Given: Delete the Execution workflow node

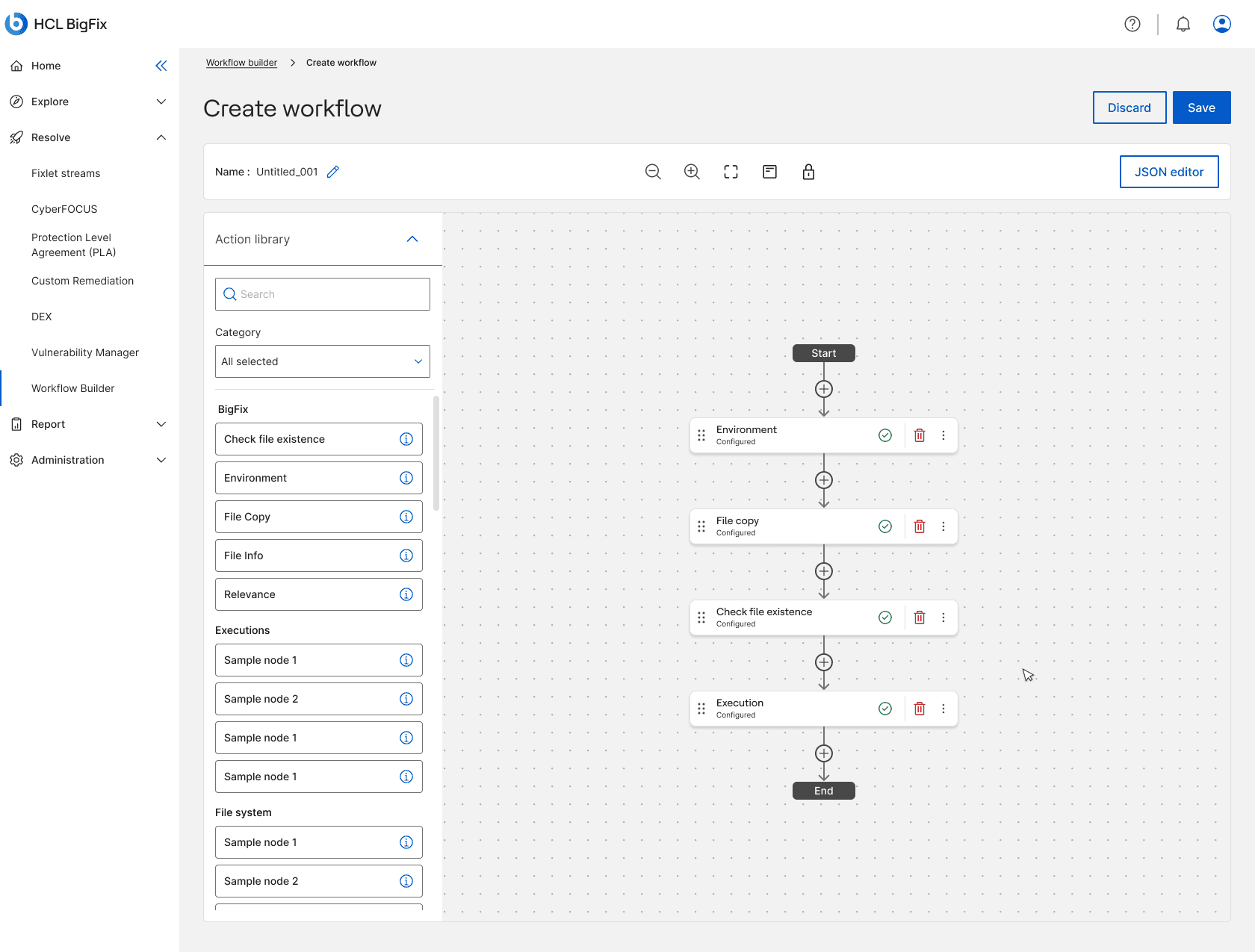Looking at the screenshot, I should (920, 709).
